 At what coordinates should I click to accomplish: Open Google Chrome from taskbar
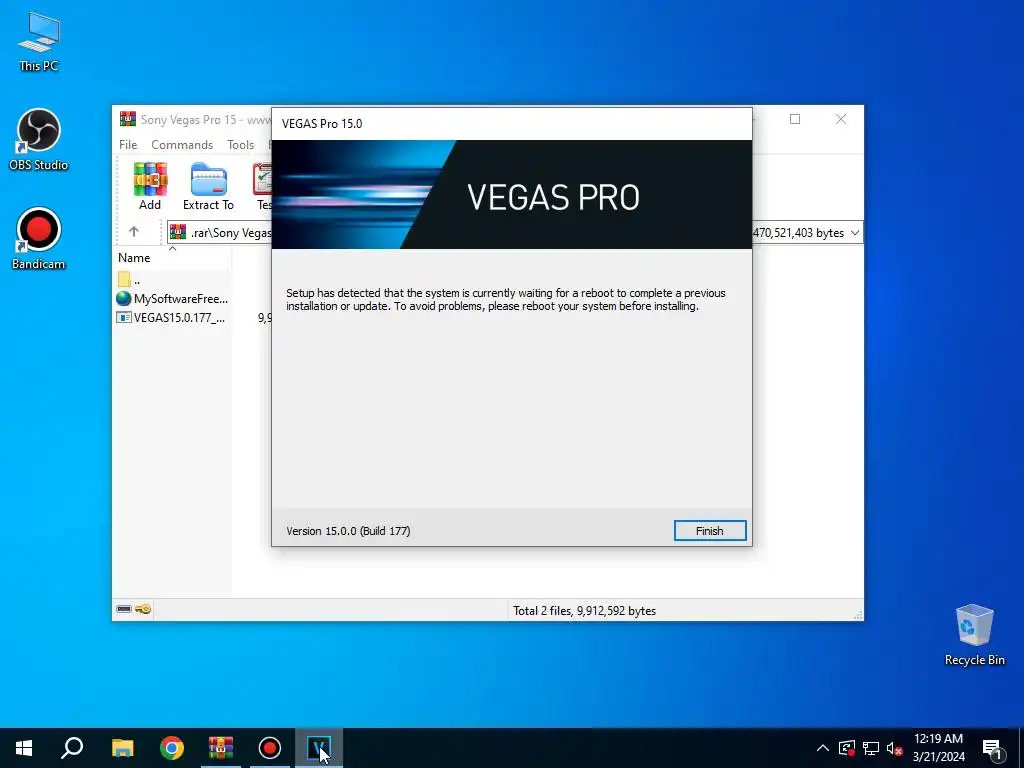[172, 748]
